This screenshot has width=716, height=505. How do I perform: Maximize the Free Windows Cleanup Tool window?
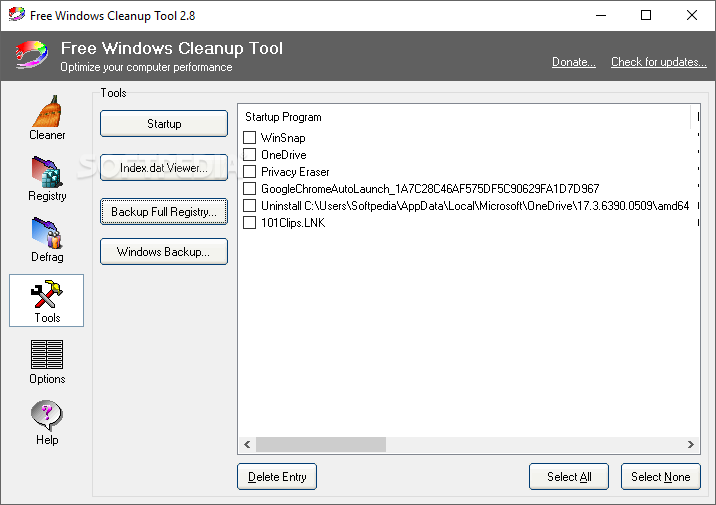click(646, 15)
